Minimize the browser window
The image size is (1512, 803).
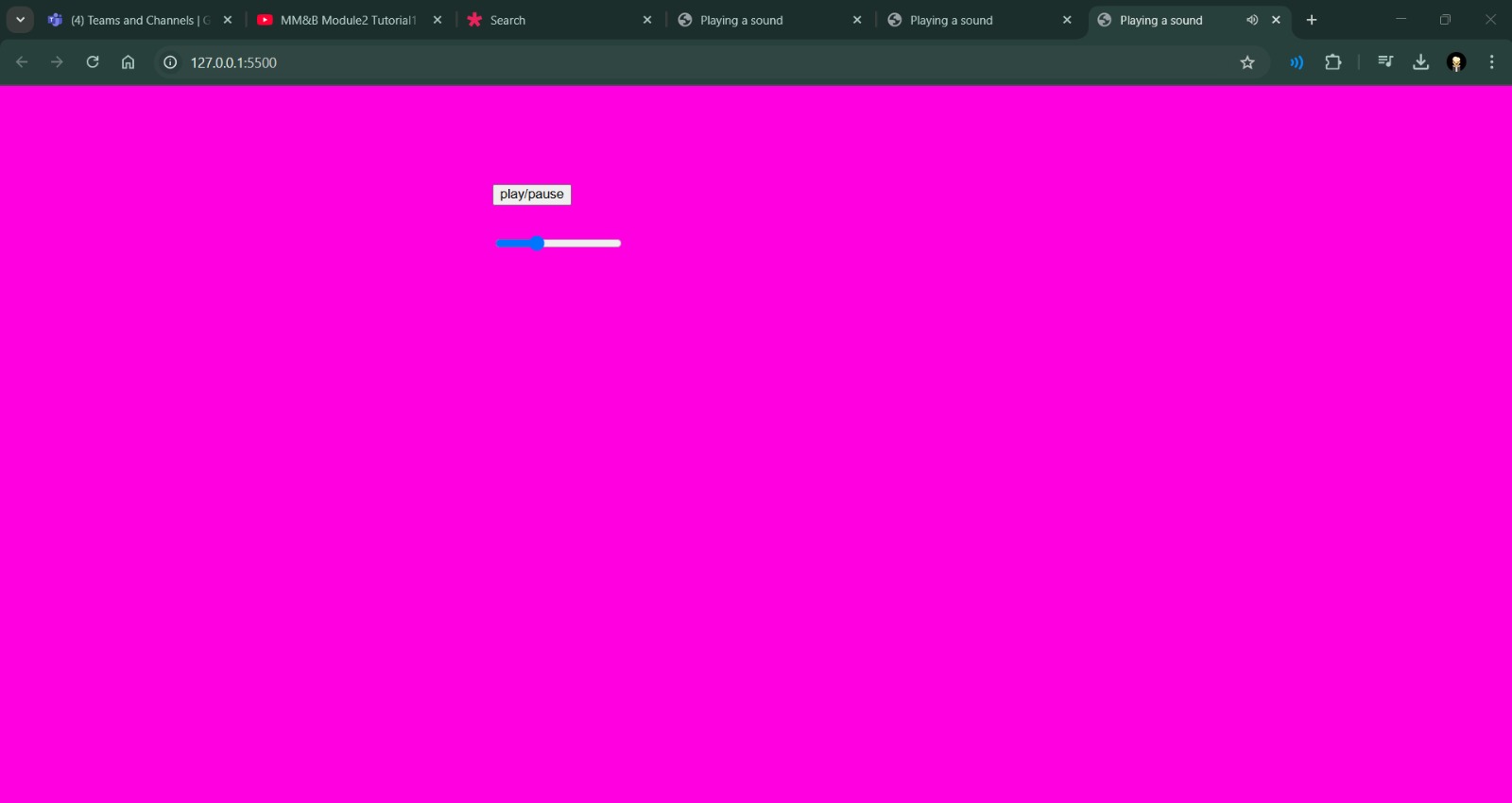1401,19
